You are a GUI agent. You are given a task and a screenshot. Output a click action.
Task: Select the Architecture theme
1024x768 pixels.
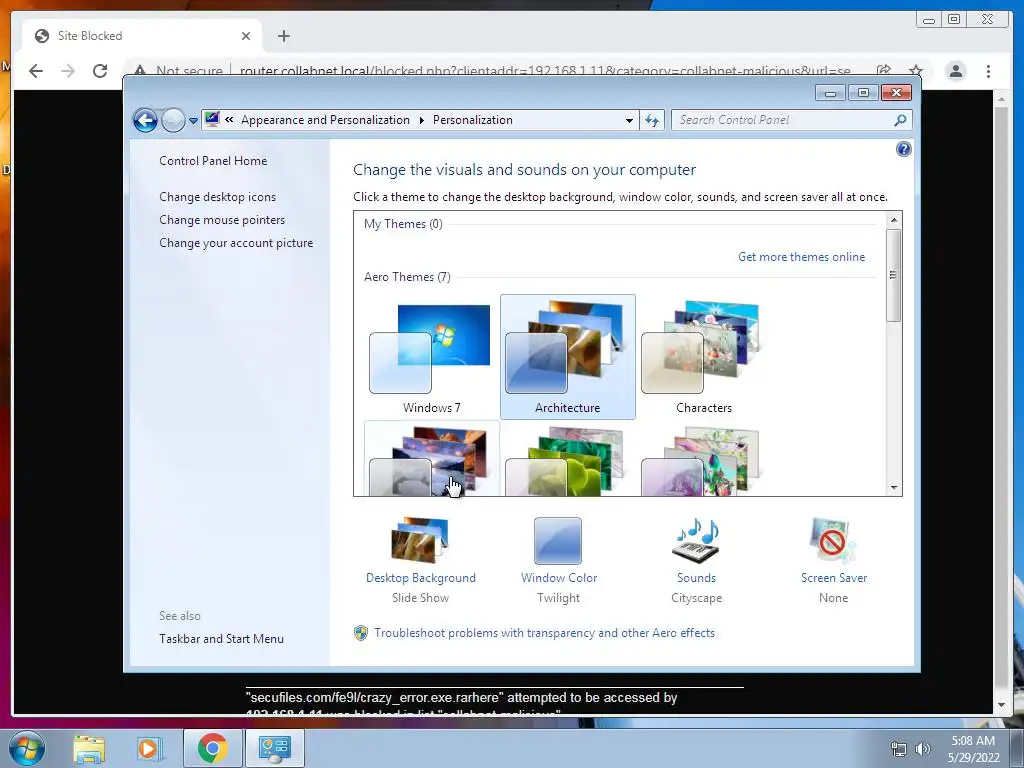568,357
